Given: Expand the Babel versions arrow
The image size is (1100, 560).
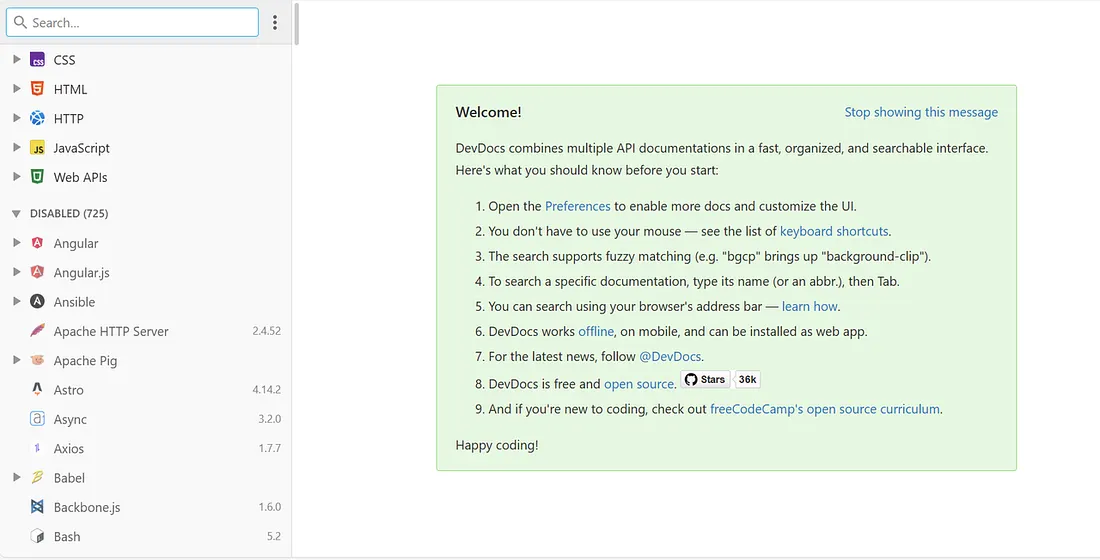Looking at the screenshot, I should click(x=16, y=478).
